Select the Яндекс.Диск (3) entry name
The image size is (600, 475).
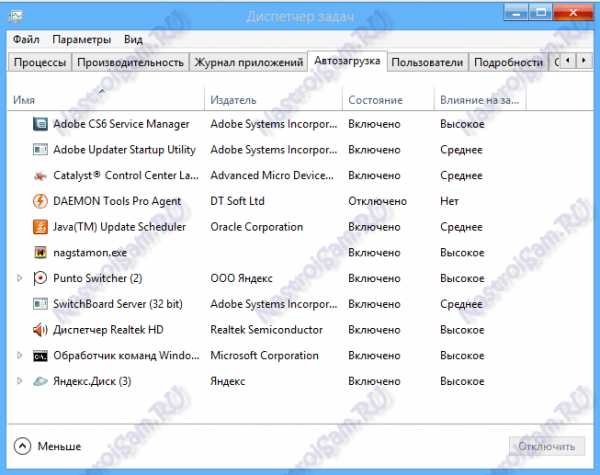tap(92, 381)
